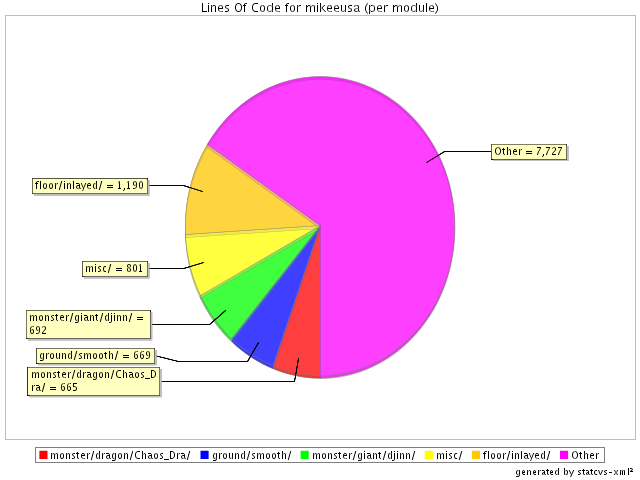Screen dimensions: 640x480
Task: Click the red Chaos_Dra legend swatch
Action: pos(42,456)
